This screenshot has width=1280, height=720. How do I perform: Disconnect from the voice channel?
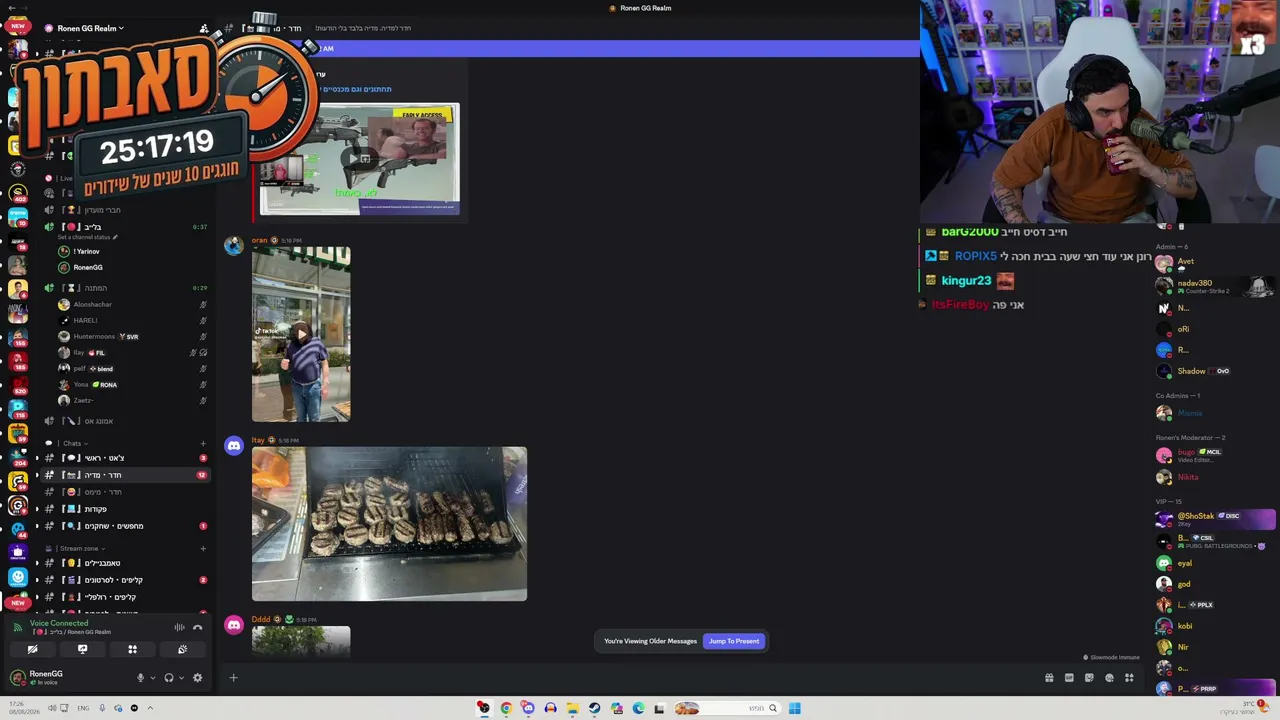(x=198, y=627)
